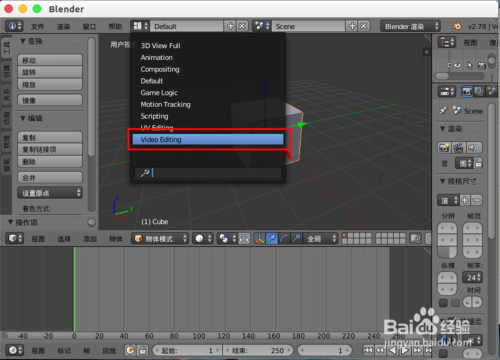This screenshot has width=500, height=360.
Task: Open the 全局 (Global) orientation dropdown
Action: click(x=320, y=238)
